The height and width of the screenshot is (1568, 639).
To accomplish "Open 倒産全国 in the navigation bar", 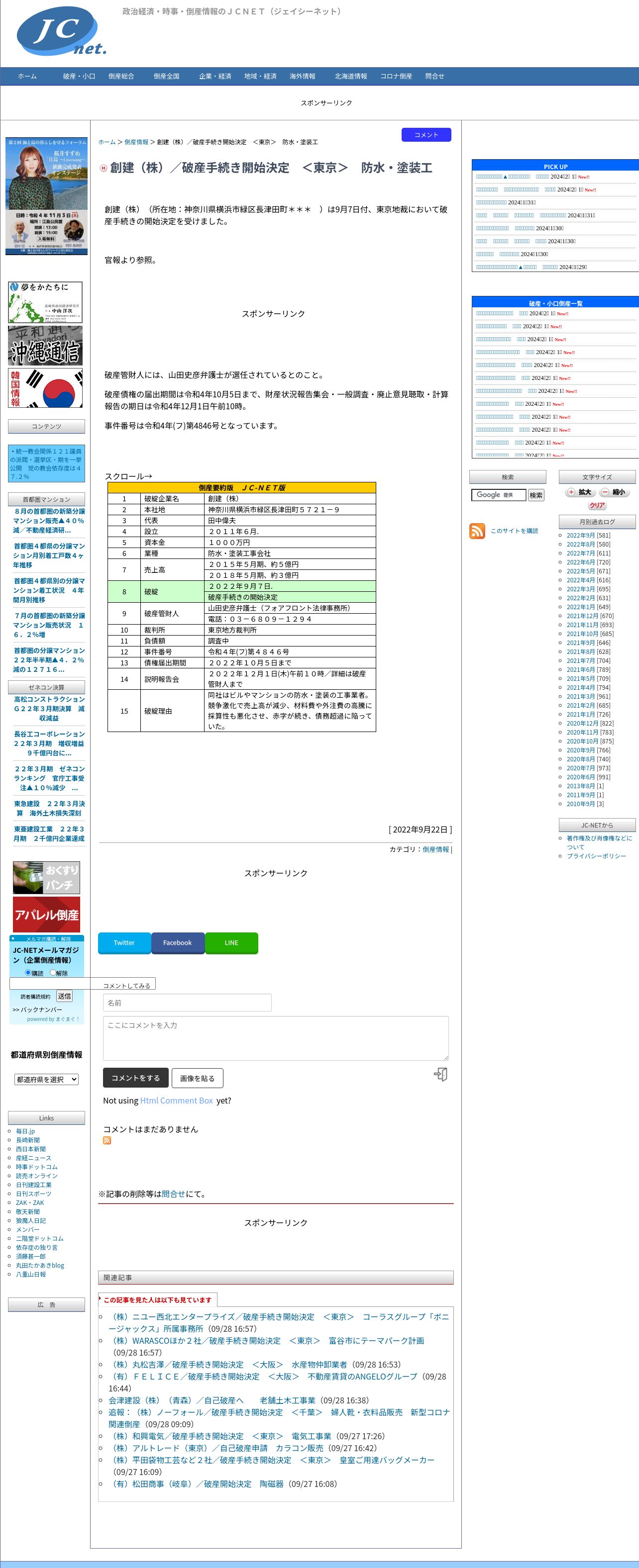I will pyautogui.click(x=166, y=76).
